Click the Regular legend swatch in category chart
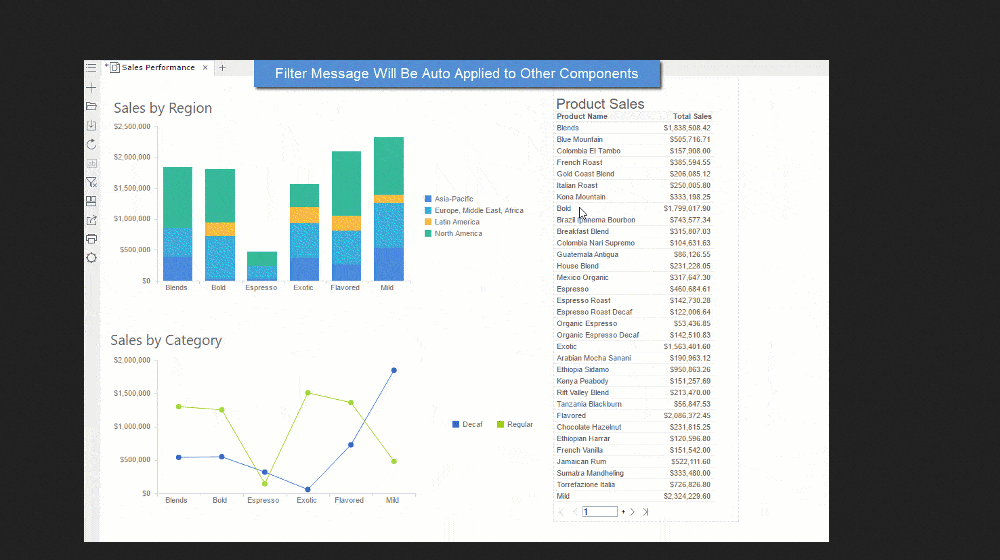Viewport: 1000px width, 560px height. pos(501,425)
